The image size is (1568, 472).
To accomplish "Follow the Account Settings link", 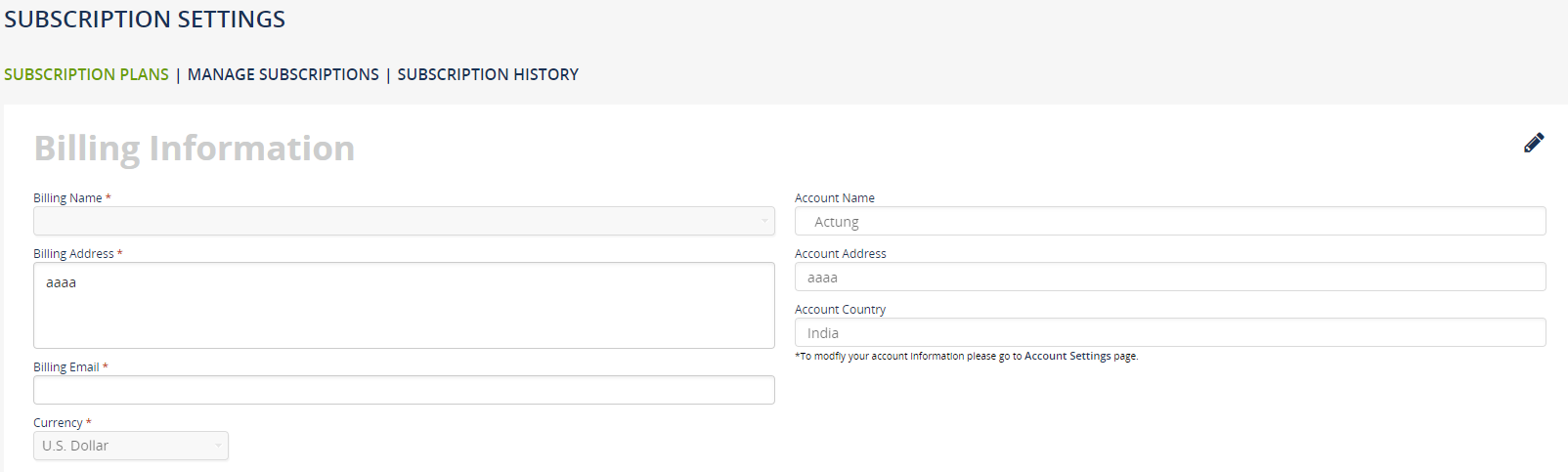I will coord(1067,356).
